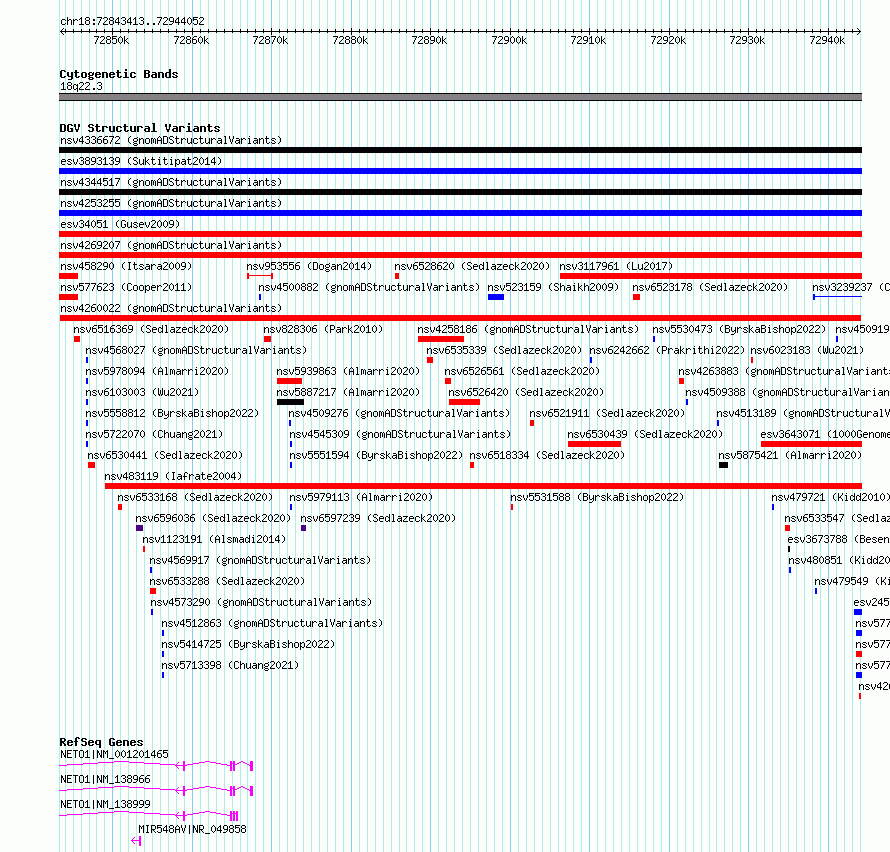The width and height of the screenshot is (890, 852).
Task: Click nsv6521911 Sedlazeck2020 label
Action: (607, 413)
